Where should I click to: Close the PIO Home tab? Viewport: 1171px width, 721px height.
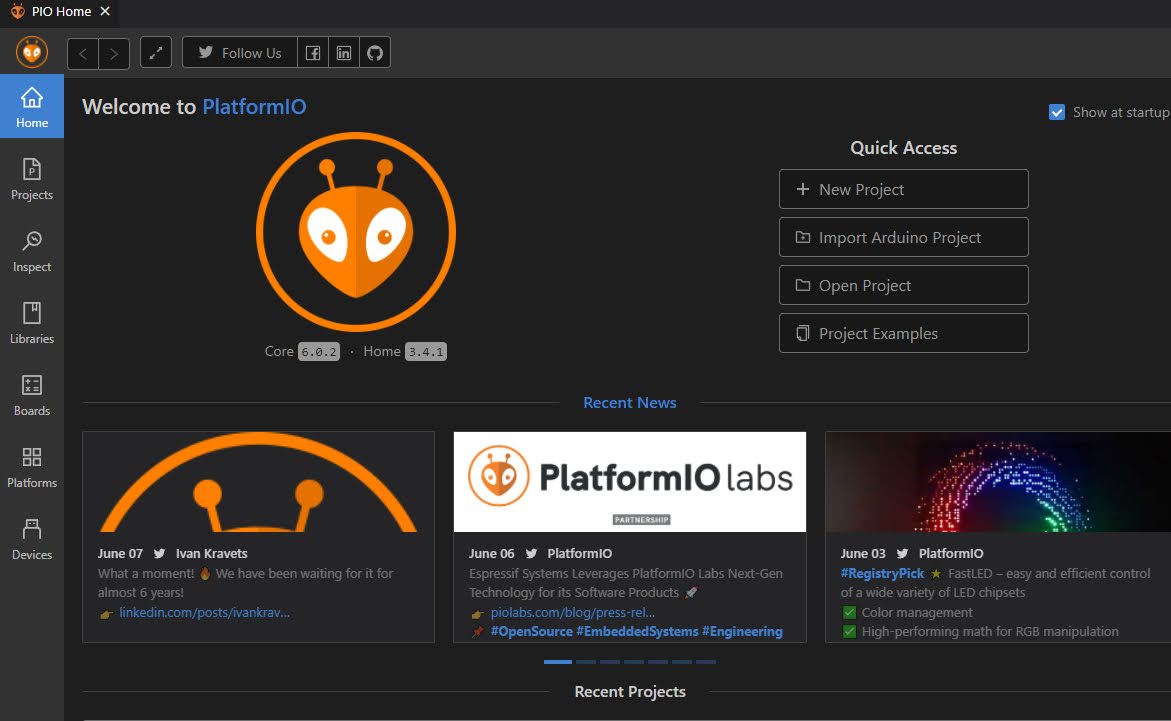[105, 11]
